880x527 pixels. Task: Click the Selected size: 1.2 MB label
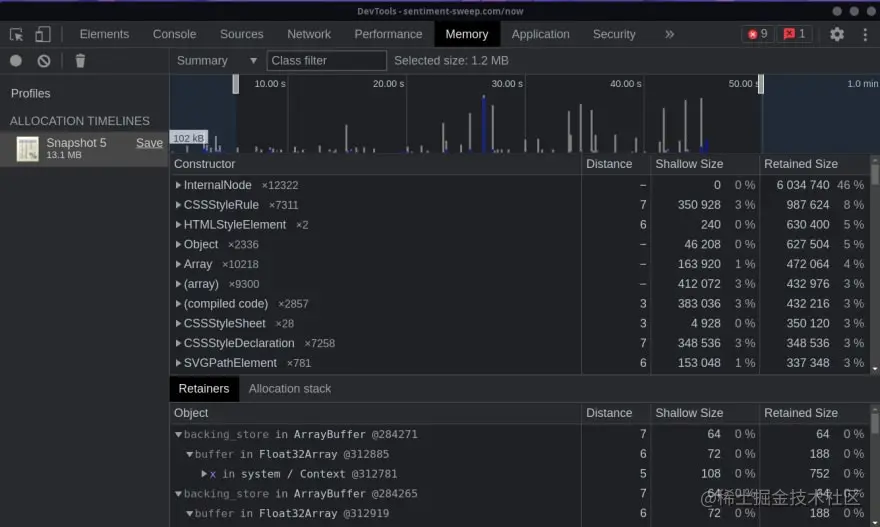point(451,61)
